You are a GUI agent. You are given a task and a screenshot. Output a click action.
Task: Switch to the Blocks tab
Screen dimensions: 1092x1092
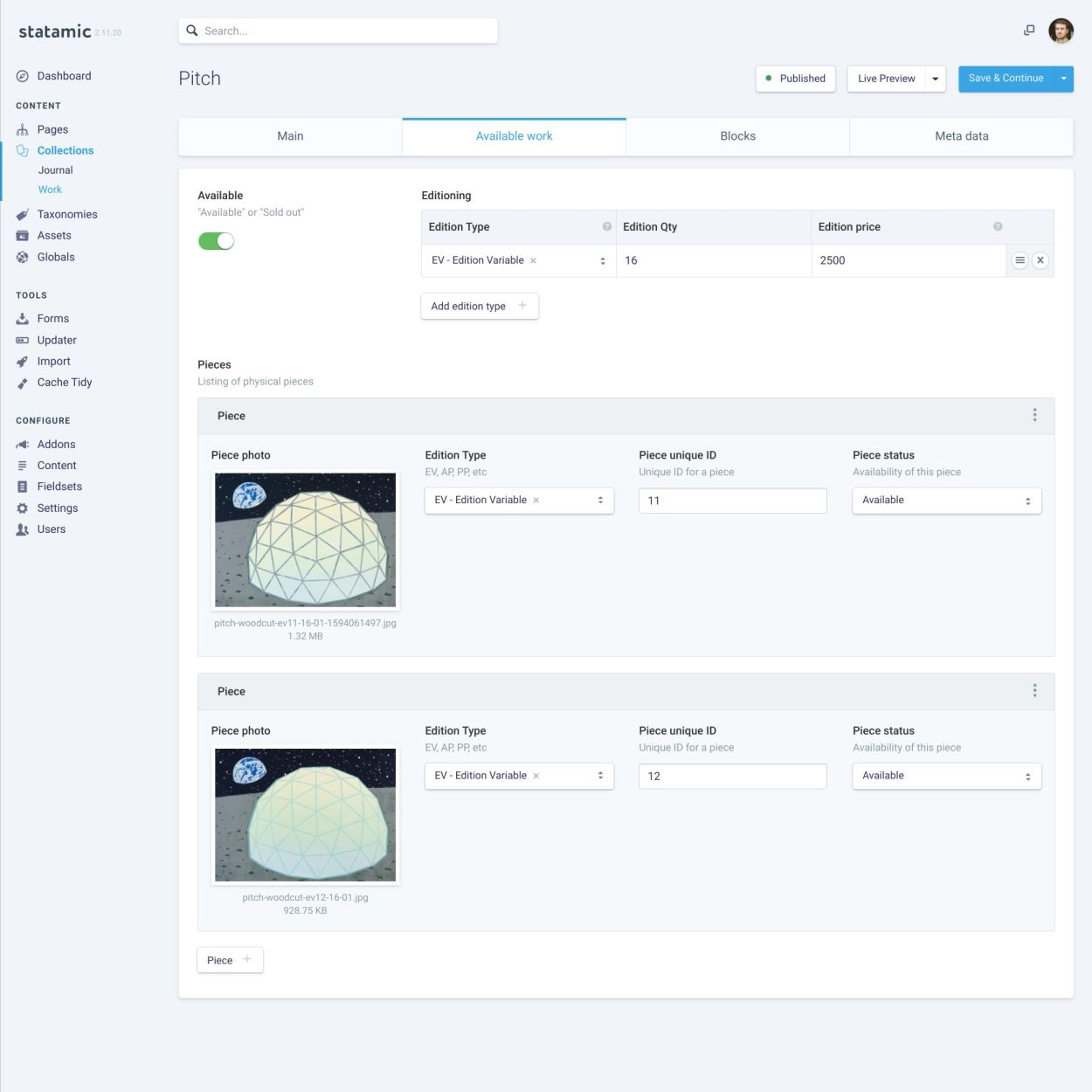[737, 136]
